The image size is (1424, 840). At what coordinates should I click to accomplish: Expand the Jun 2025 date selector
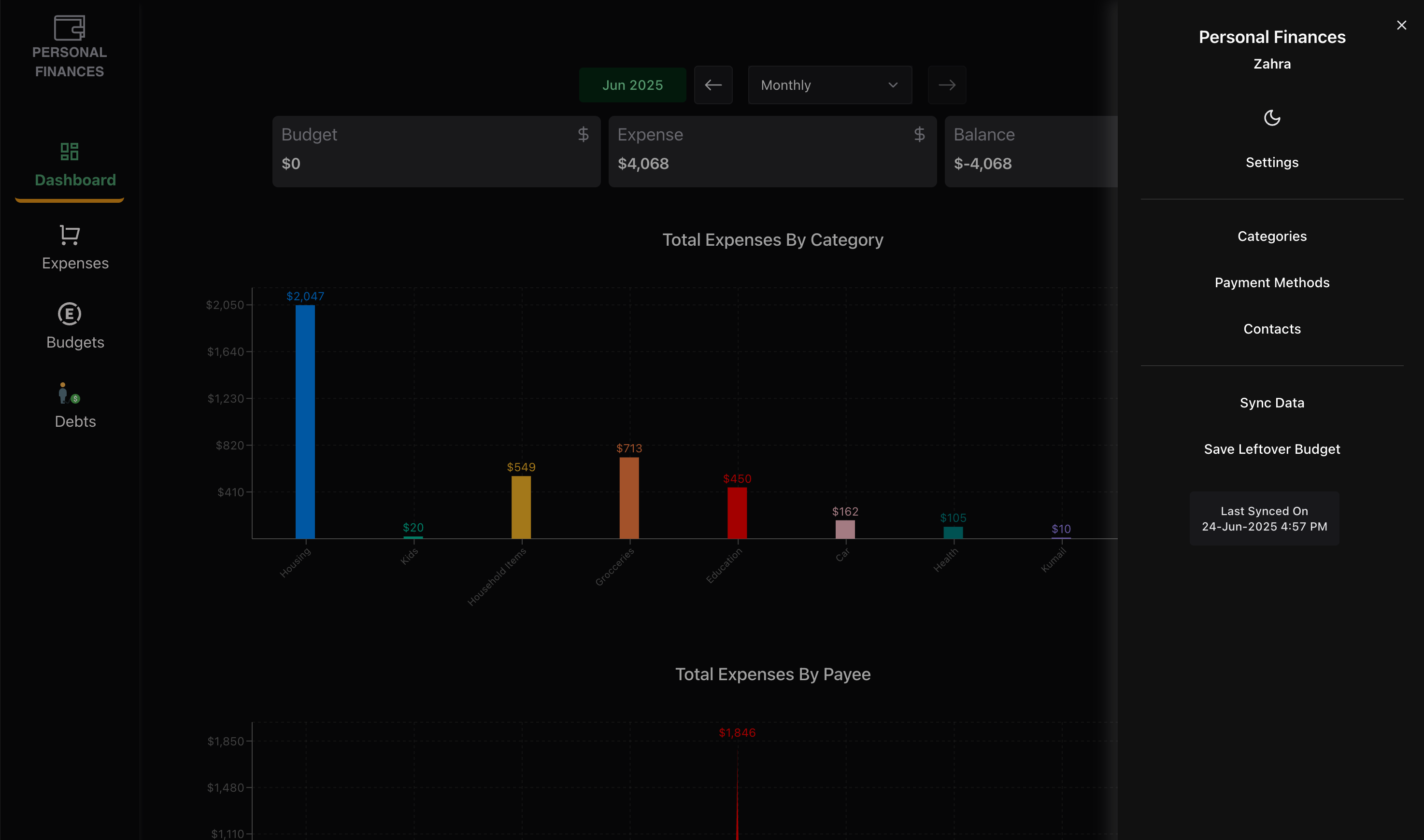[x=632, y=85]
